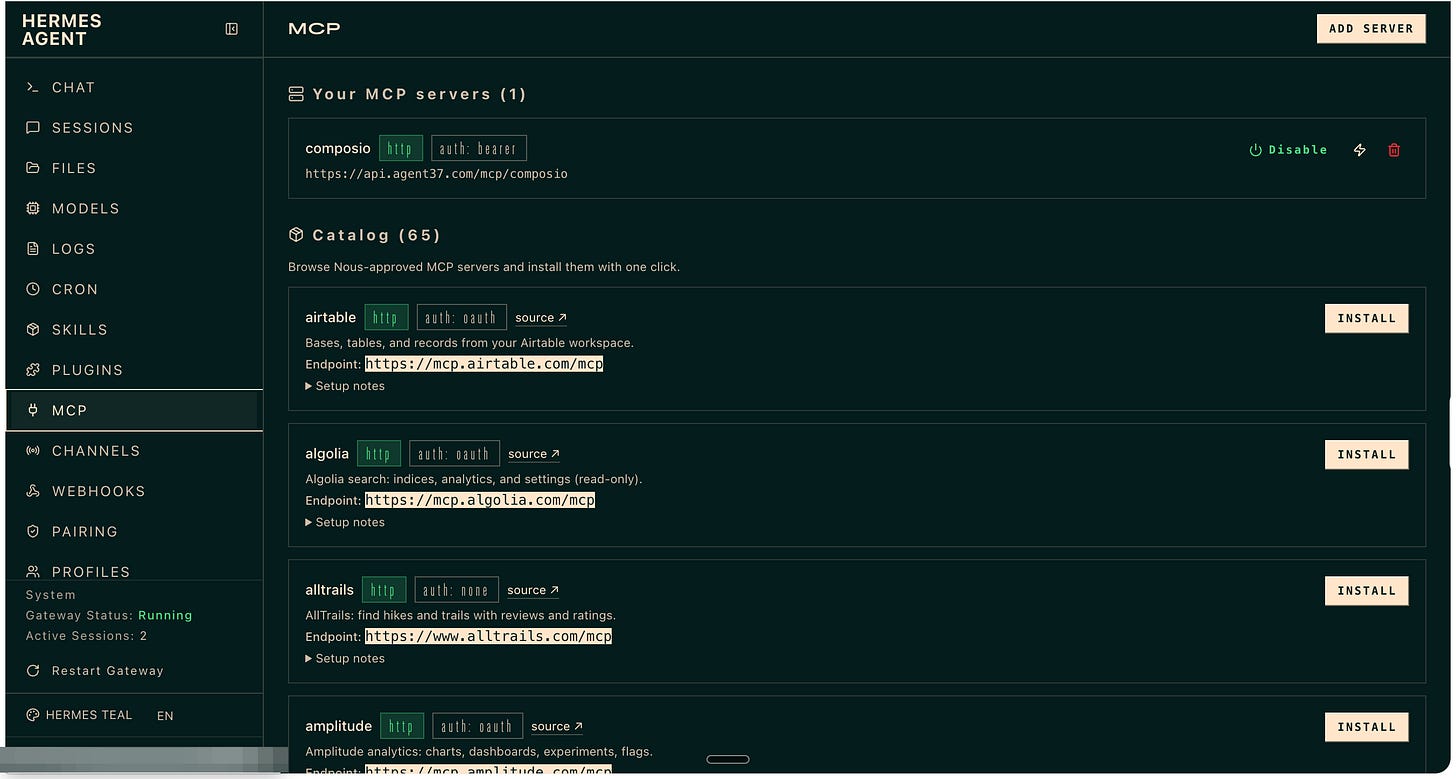Expand Setup notes for alltrails
1456x779 pixels.
pos(345,658)
